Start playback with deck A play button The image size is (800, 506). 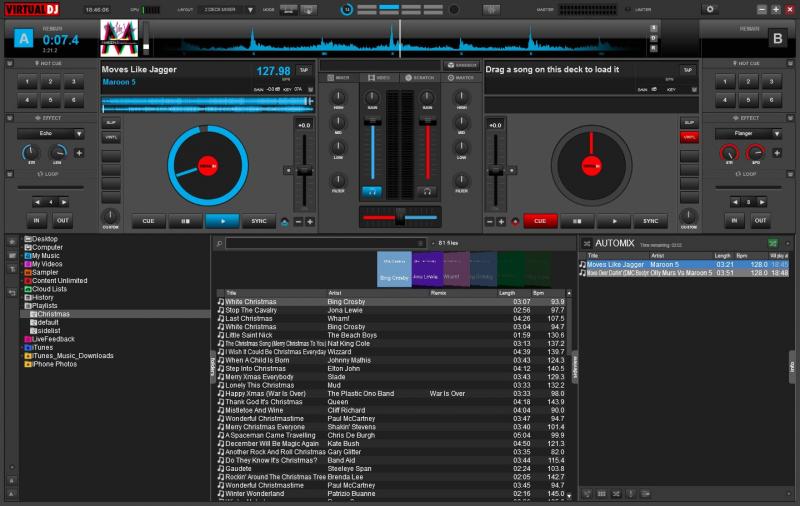click(x=222, y=221)
